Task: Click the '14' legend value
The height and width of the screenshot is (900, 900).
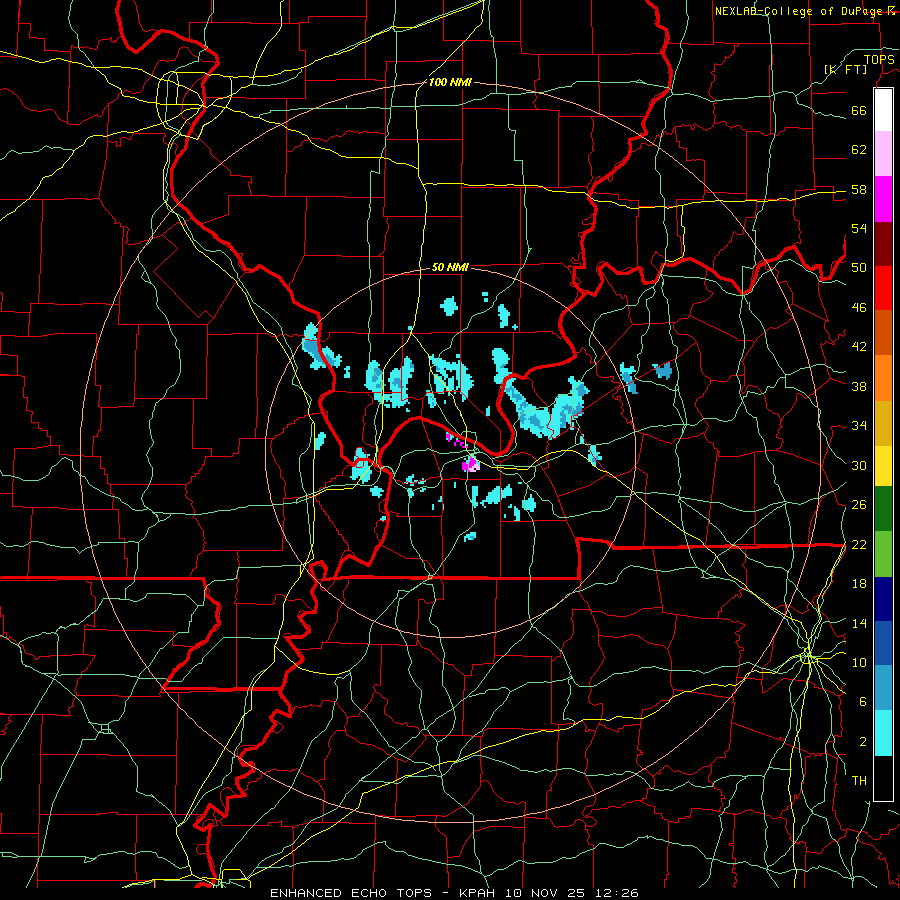Action: pos(859,623)
